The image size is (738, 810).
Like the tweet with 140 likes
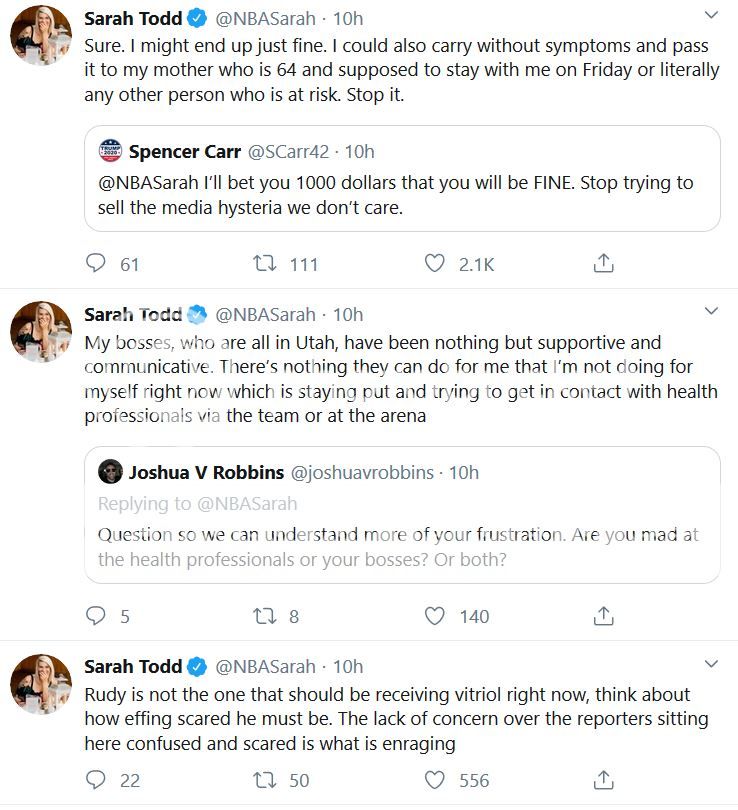(435, 616)
